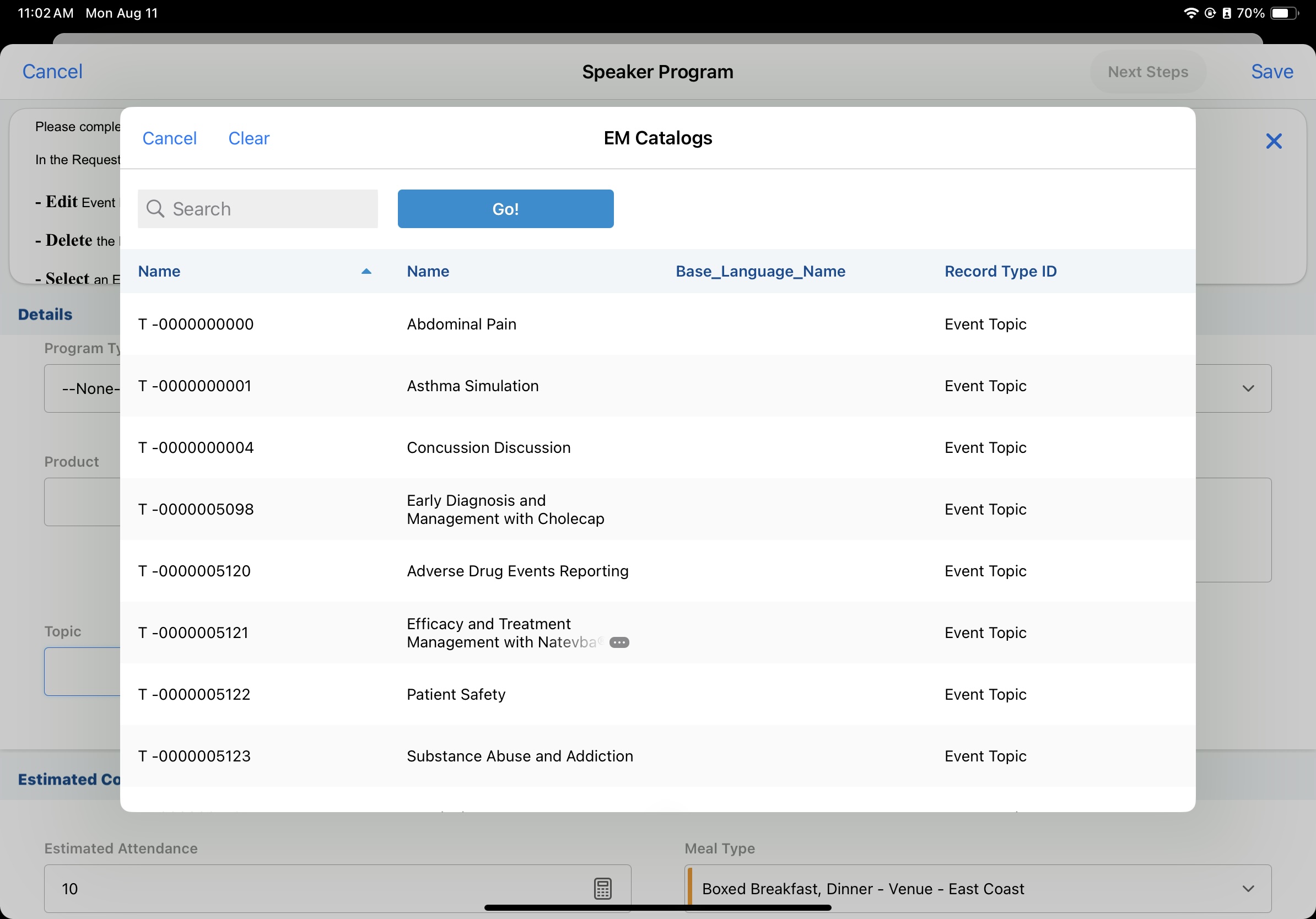1316x919 pixels.
Task: Save the Speaker Program
Action: (1271, 72)
